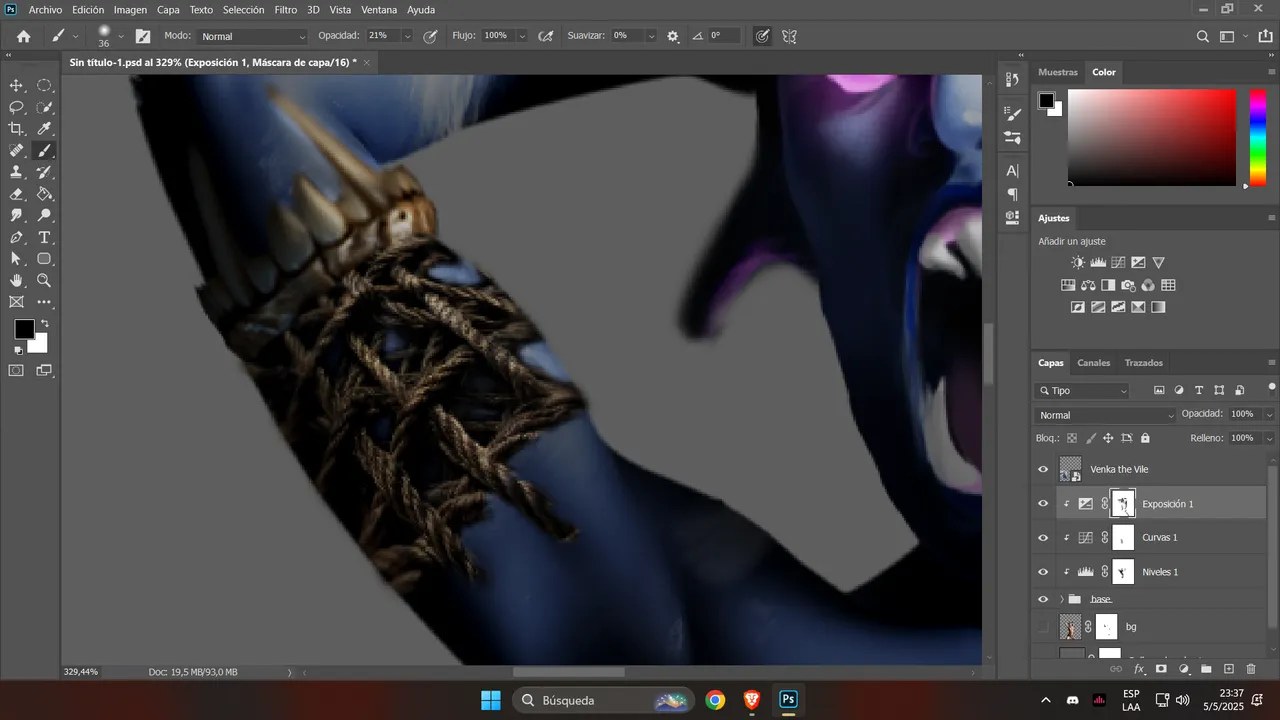
Task: Switch to the Canales tab
Action: click(1093, 363)
